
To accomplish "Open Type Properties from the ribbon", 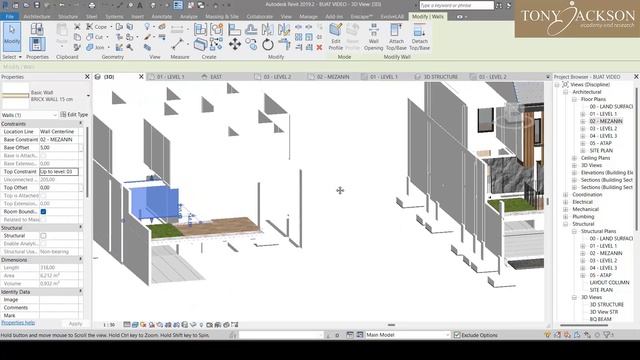I will click(x=37, y=29).
